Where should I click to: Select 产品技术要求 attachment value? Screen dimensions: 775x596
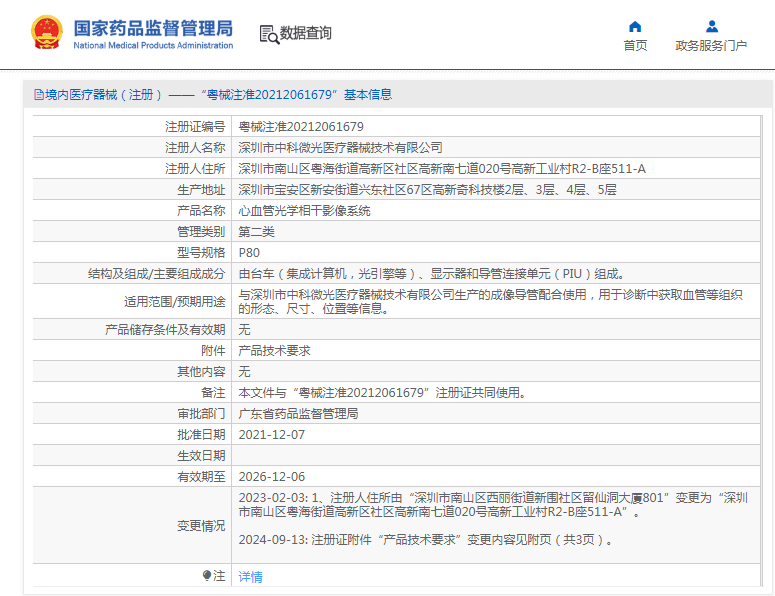[274, 350]
